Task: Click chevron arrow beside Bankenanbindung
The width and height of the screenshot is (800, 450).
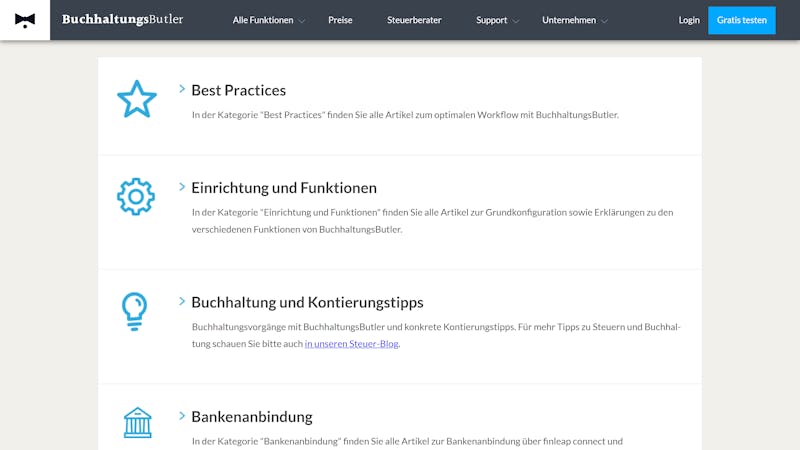Action: coord(182,416)
